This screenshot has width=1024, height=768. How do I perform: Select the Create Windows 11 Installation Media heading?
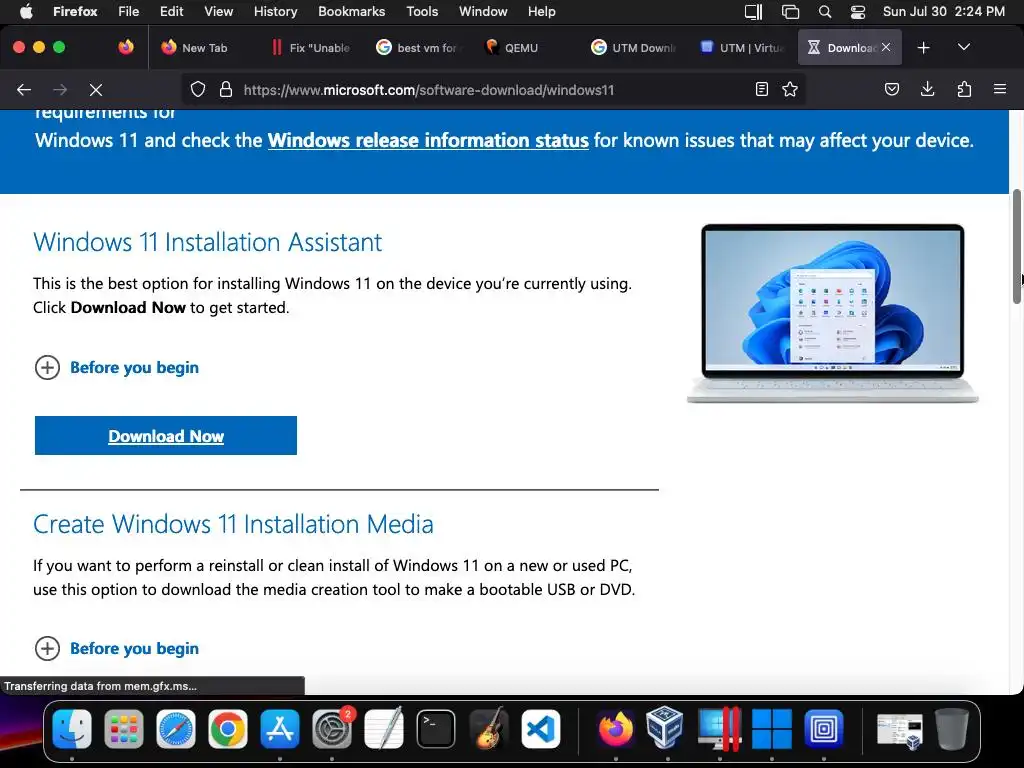click(233, 524)
